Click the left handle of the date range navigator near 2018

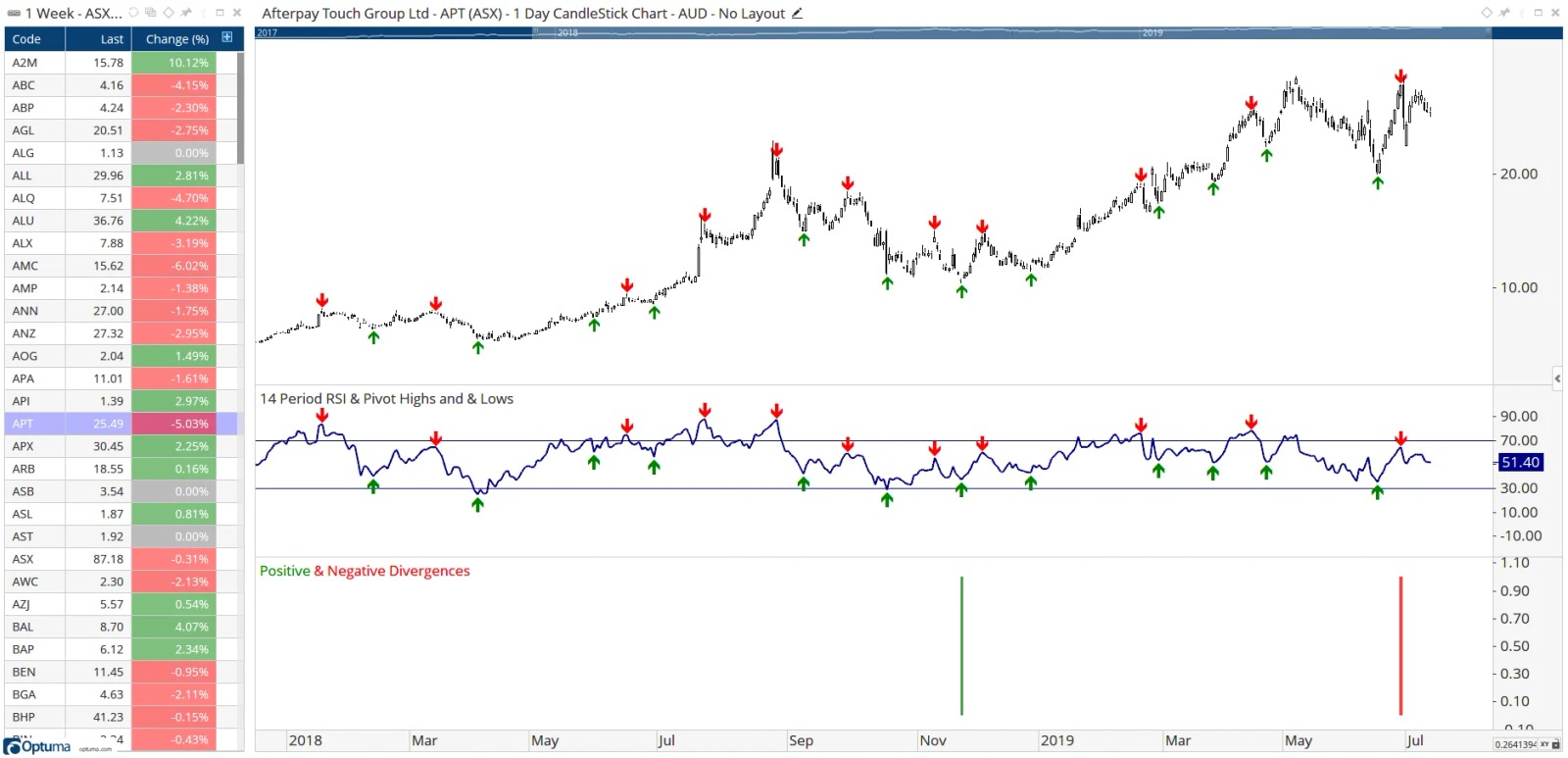pyautogui.click(x=535, y=32)
